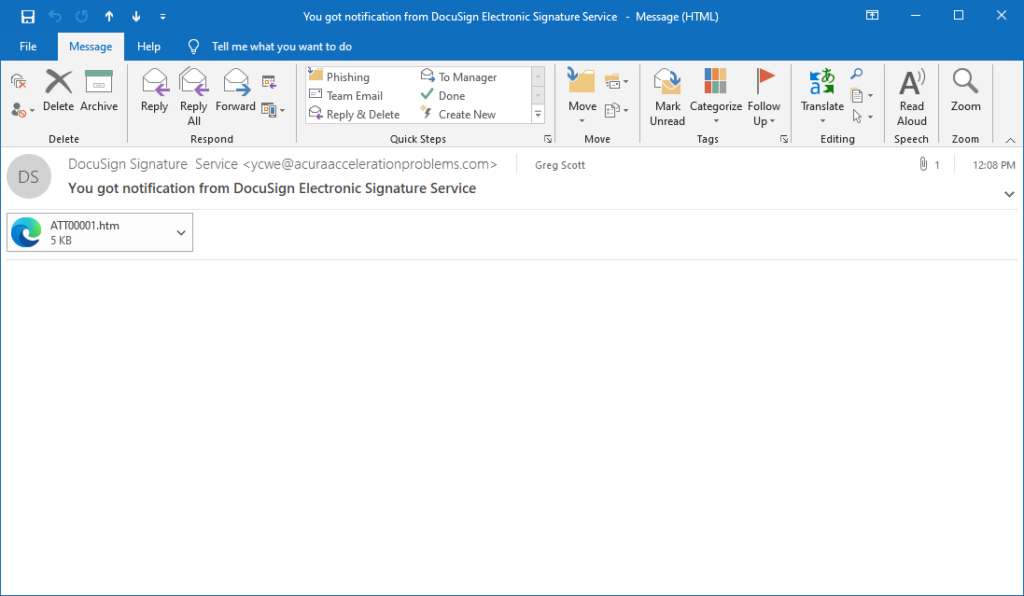Click recipient Greg Scott
This screenshot has width=1024, height=596.
[560, 165]
